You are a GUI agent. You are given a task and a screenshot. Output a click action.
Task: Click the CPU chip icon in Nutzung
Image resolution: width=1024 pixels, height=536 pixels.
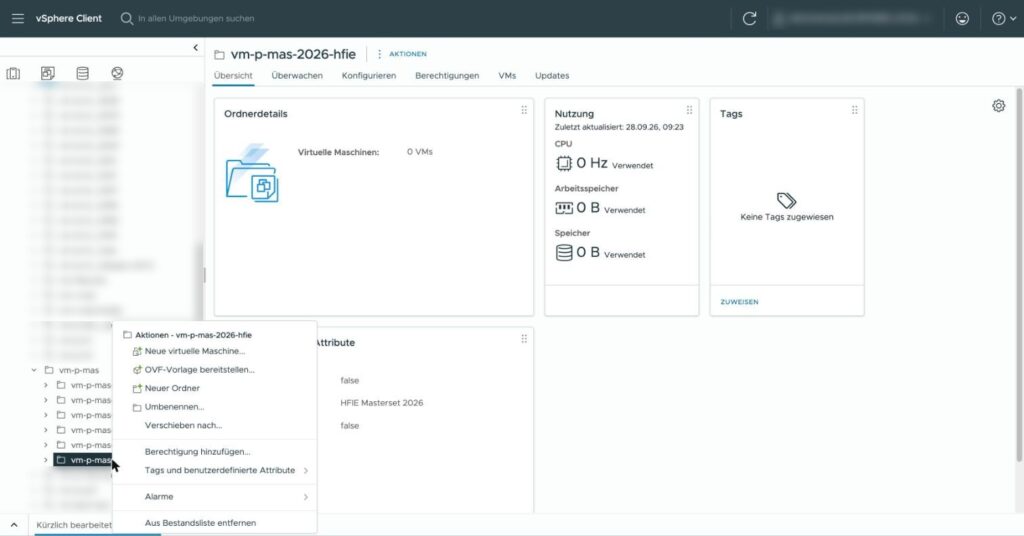564,163
